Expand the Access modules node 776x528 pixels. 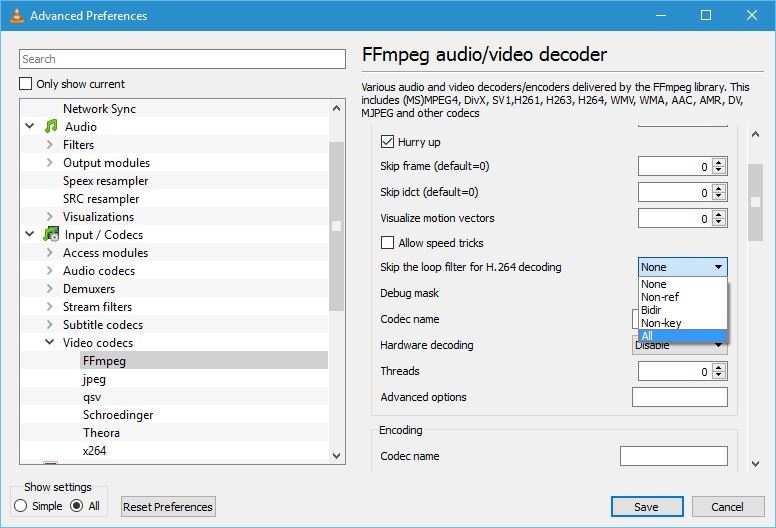click(x=49, y=253)
